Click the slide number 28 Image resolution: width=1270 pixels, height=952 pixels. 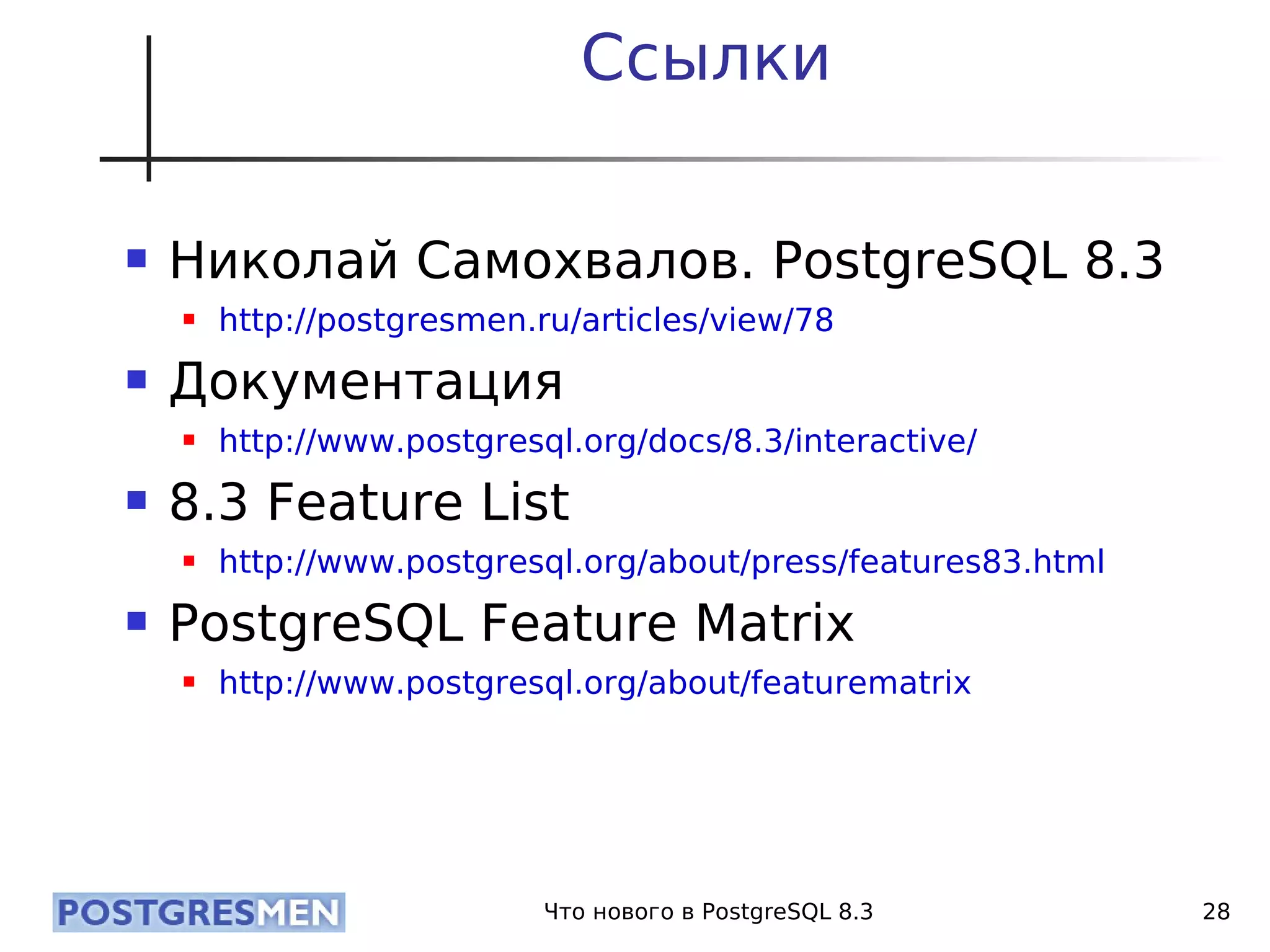tap(1216, 912)
